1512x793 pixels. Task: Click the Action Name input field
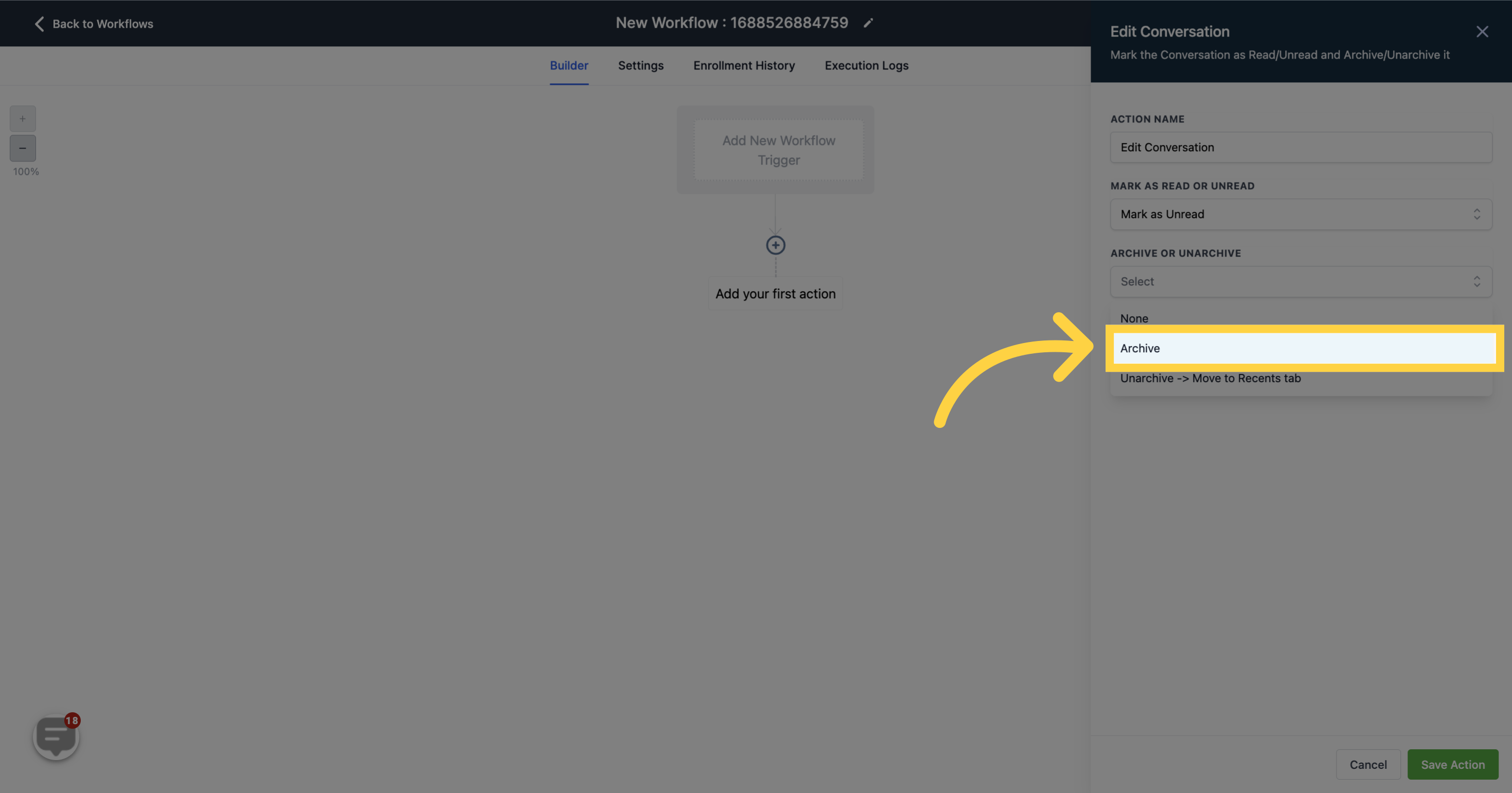coord(1300,147)
